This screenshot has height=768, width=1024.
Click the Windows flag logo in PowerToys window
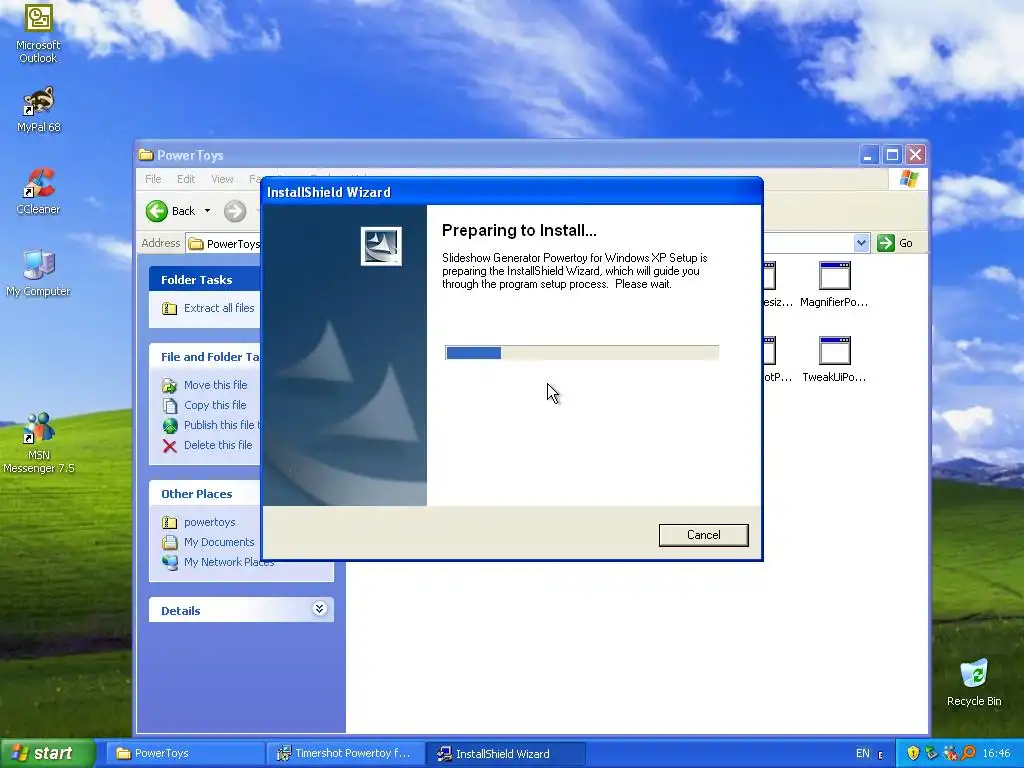pos(908,179)
